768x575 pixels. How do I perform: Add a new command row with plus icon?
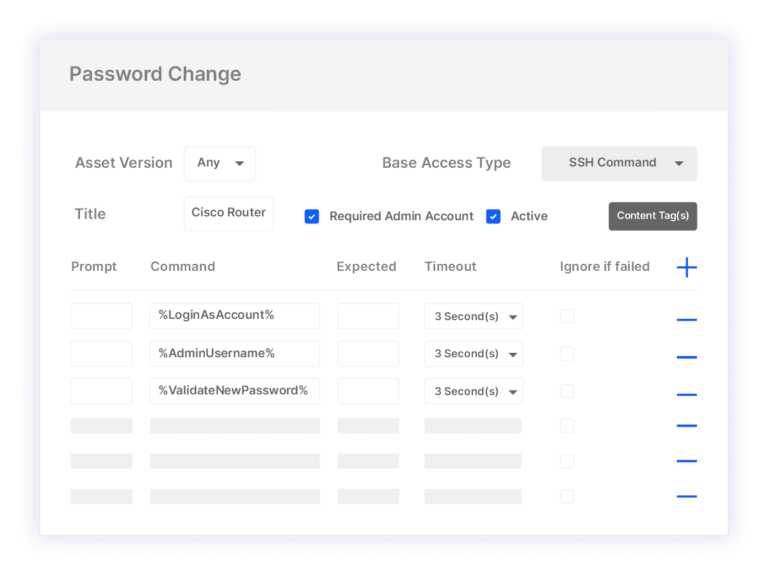pos(687,267)
